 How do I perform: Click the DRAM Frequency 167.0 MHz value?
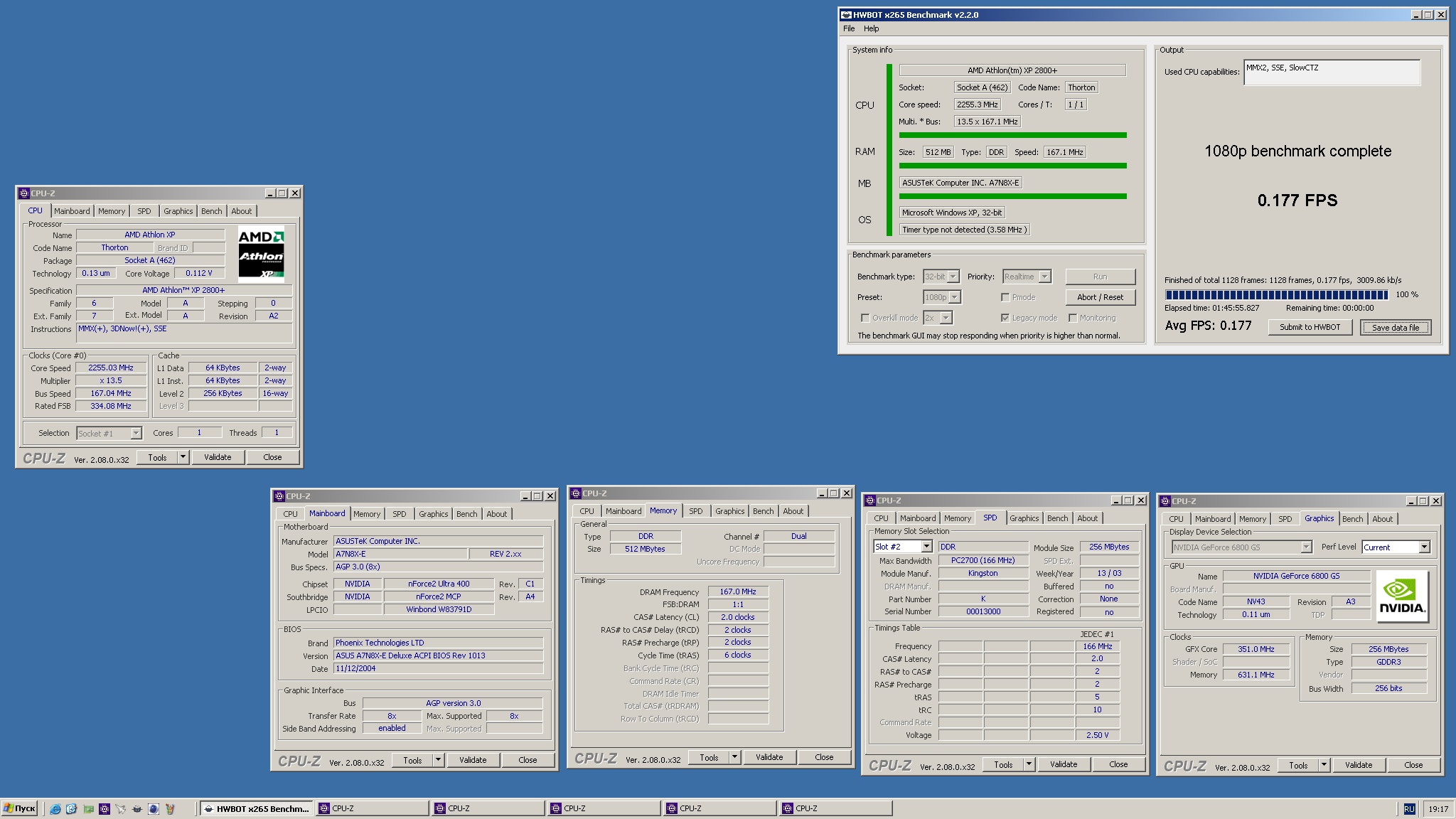(x=738, y=591)
